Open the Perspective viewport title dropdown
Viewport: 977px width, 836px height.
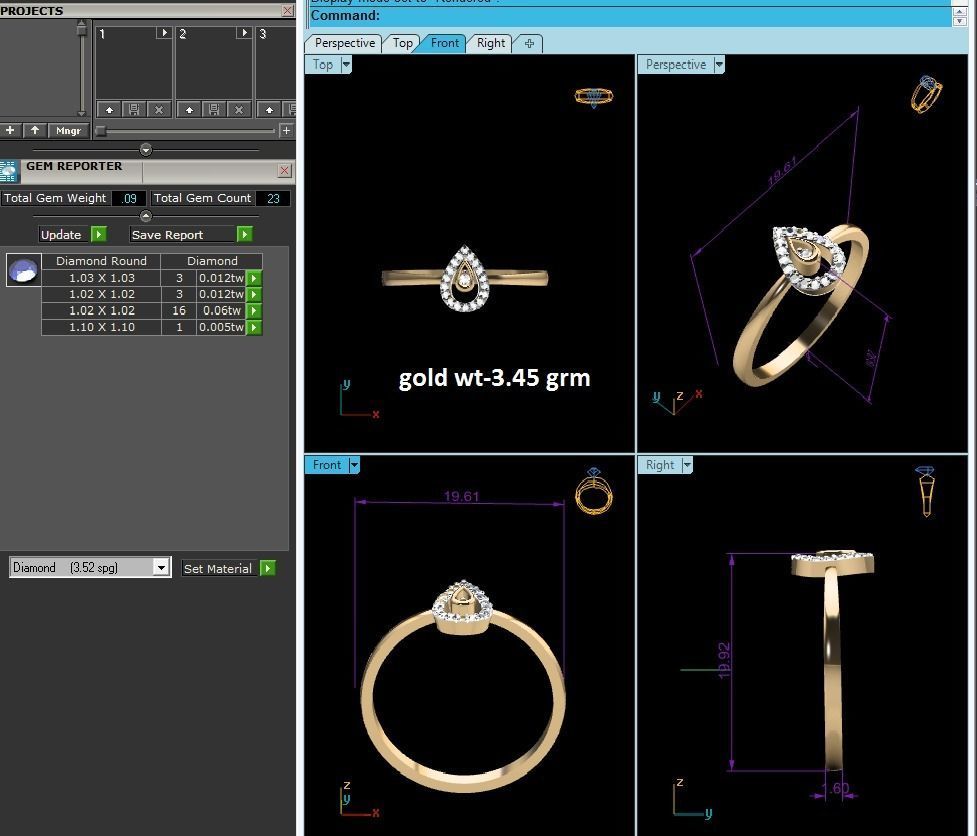(719, 64)
